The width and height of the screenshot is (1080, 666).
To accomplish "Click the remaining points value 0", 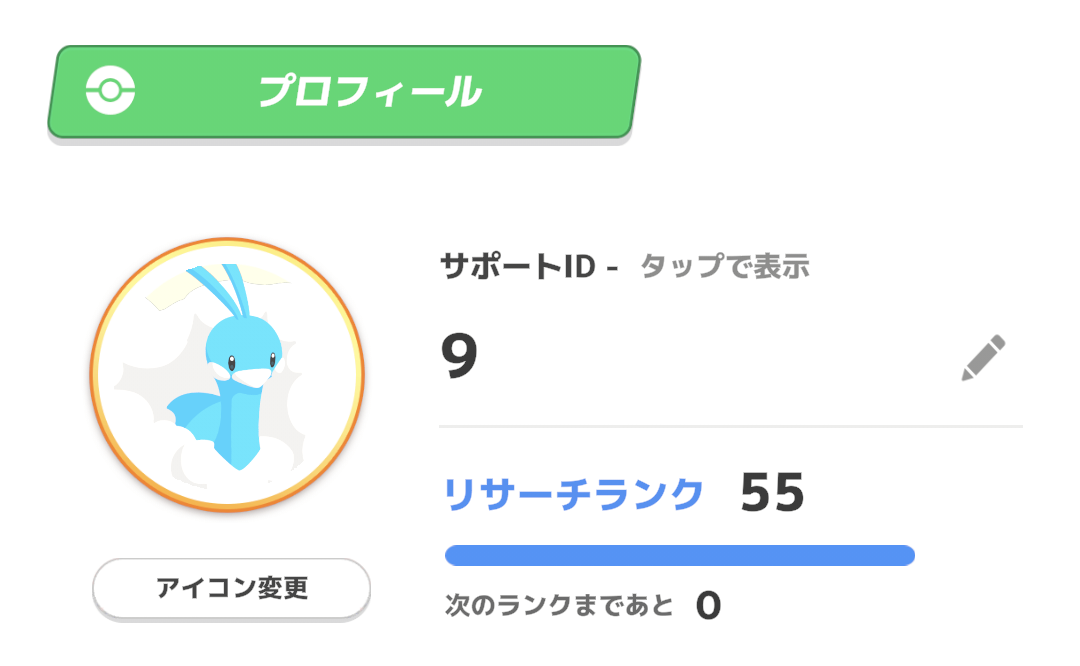I will [x=708, y=605].
